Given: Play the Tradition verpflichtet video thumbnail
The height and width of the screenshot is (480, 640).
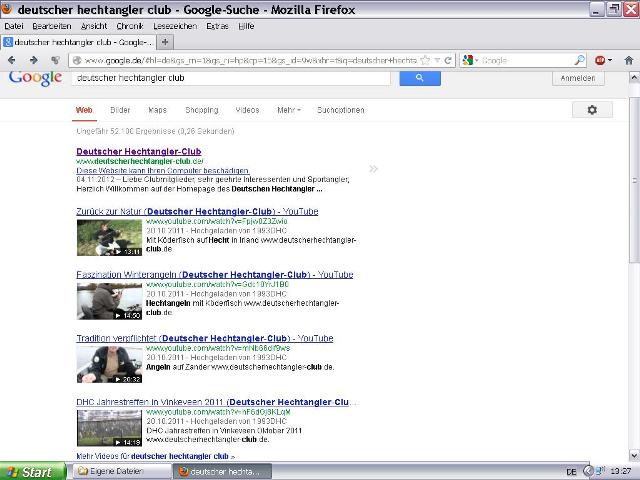Looking at the screenshot, I should pos(109,364).
